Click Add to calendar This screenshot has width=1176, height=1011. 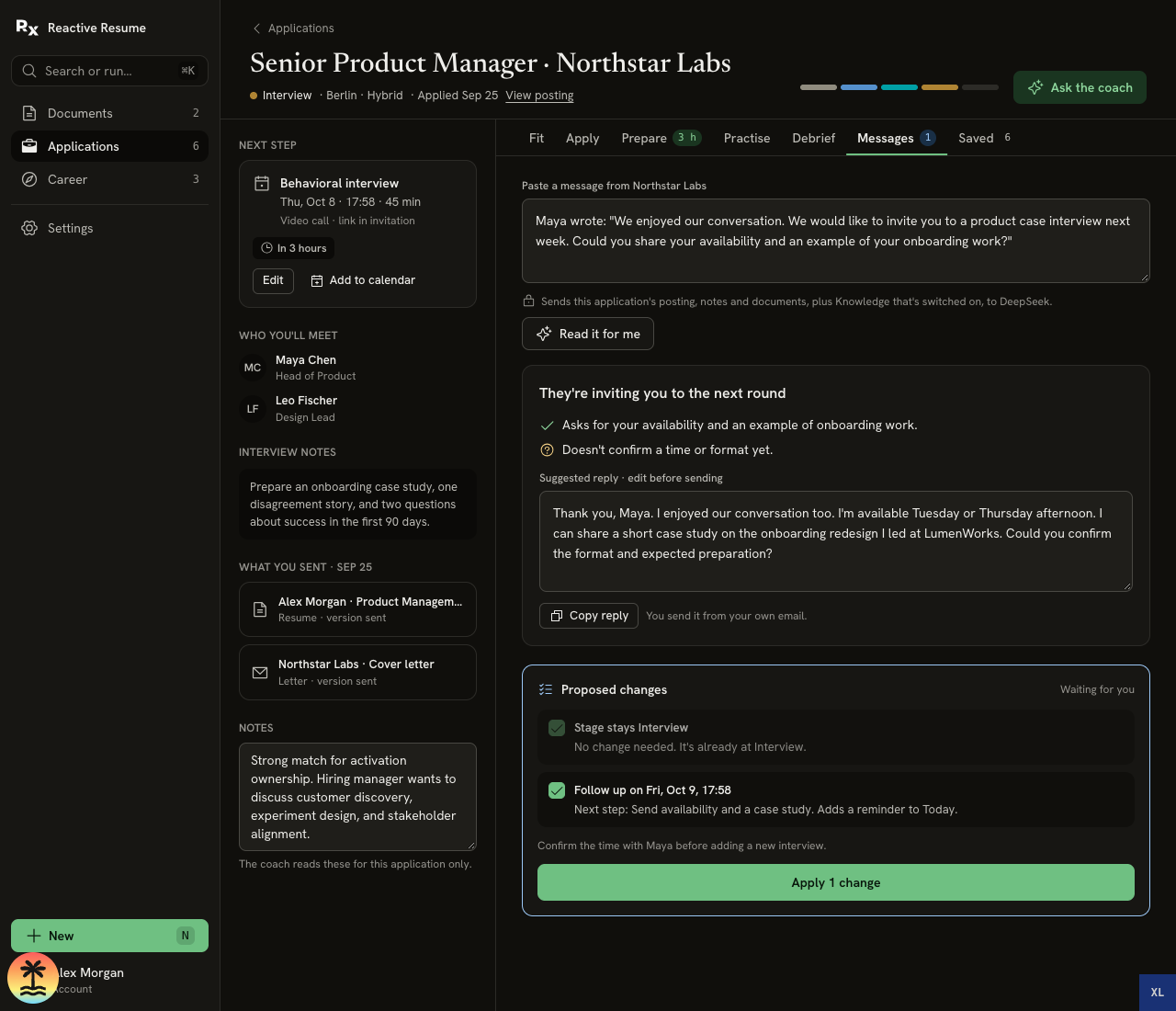coord(363,280)
